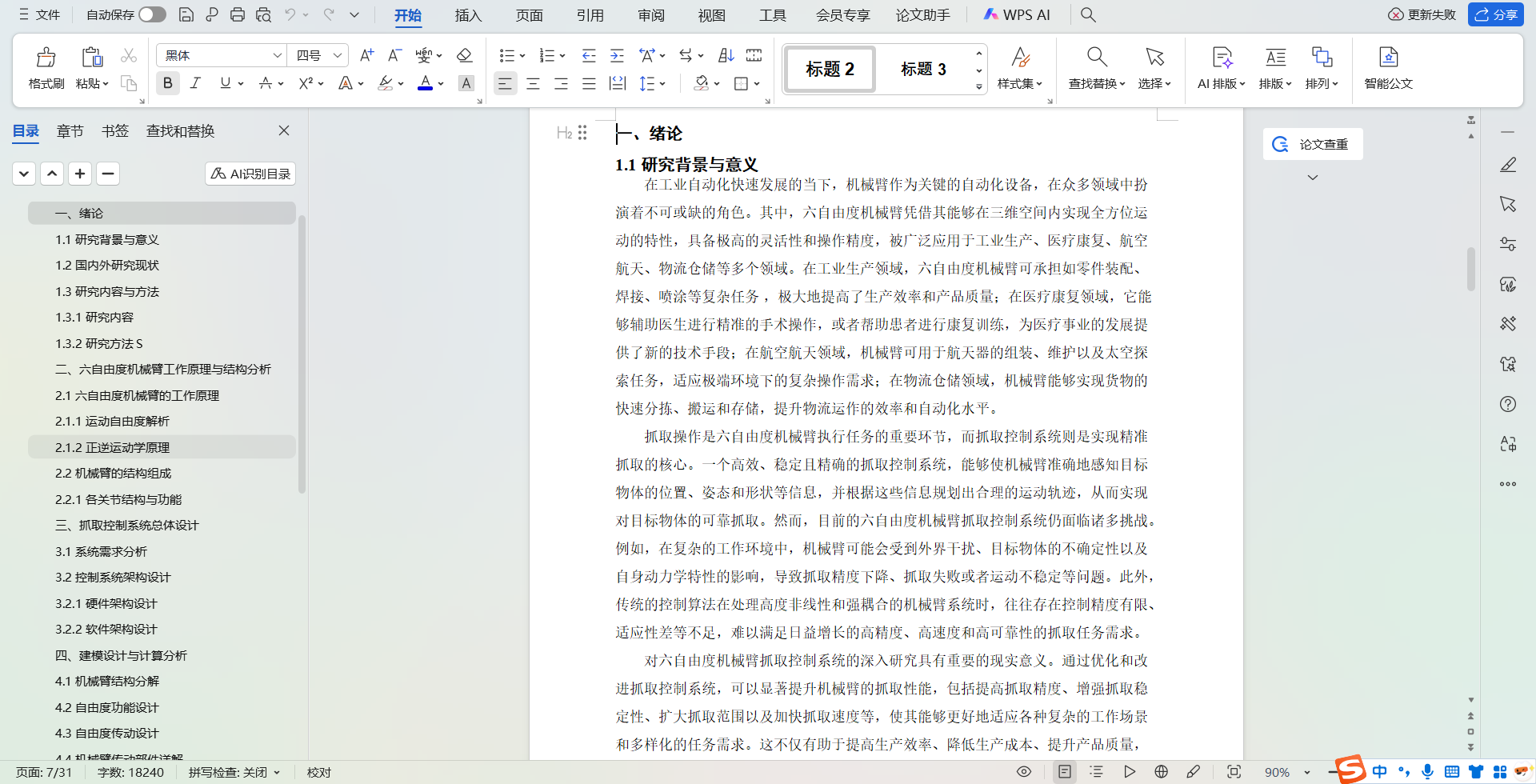The width and height of the screenshot is (1536, 784).
Task: Click the 论文查重 button
Action: (1313, 144)
